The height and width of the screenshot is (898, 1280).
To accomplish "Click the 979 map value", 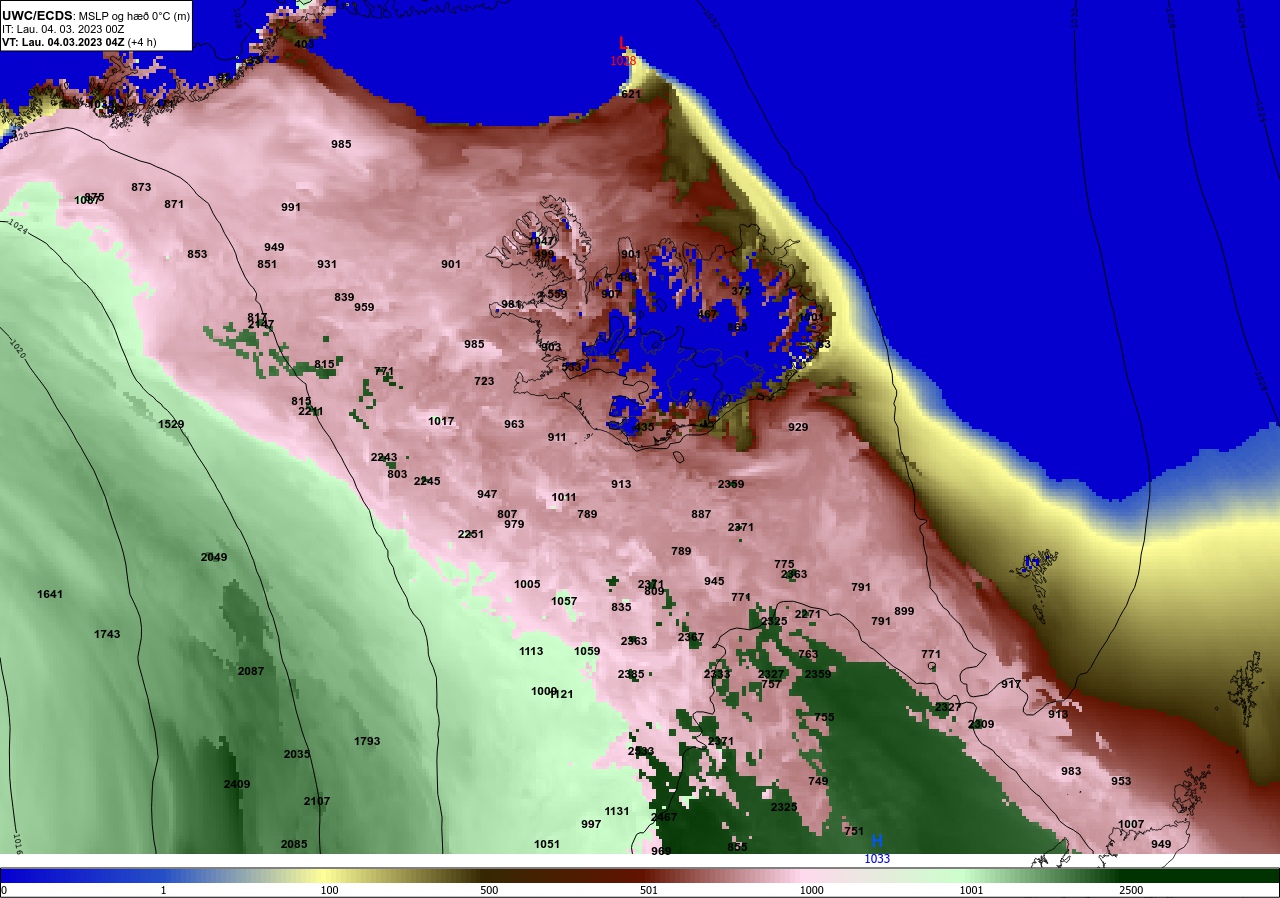I will (514, 524).
